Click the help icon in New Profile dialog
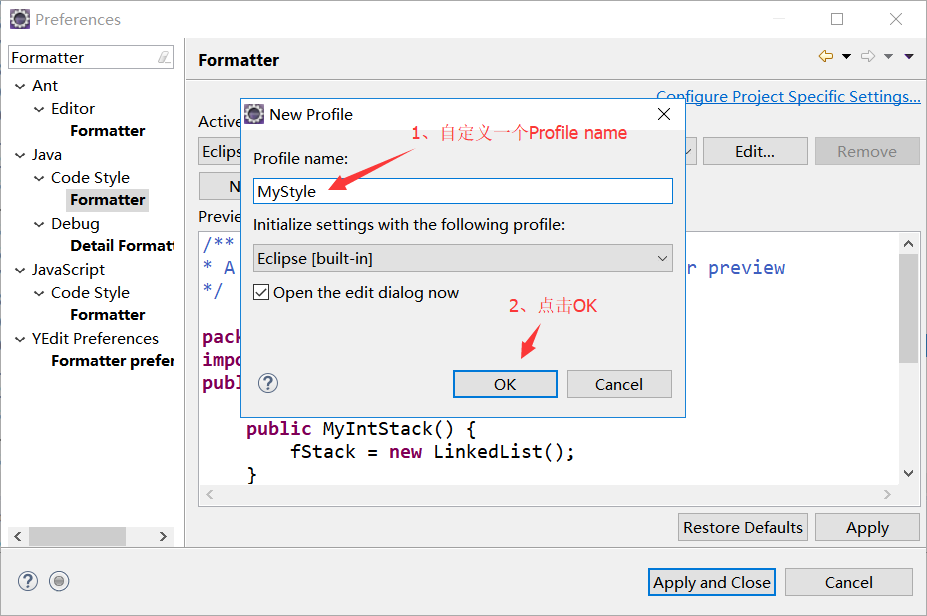Image resolution: width=927 pixels, height=616 pixels. click(x=268, y=384)
